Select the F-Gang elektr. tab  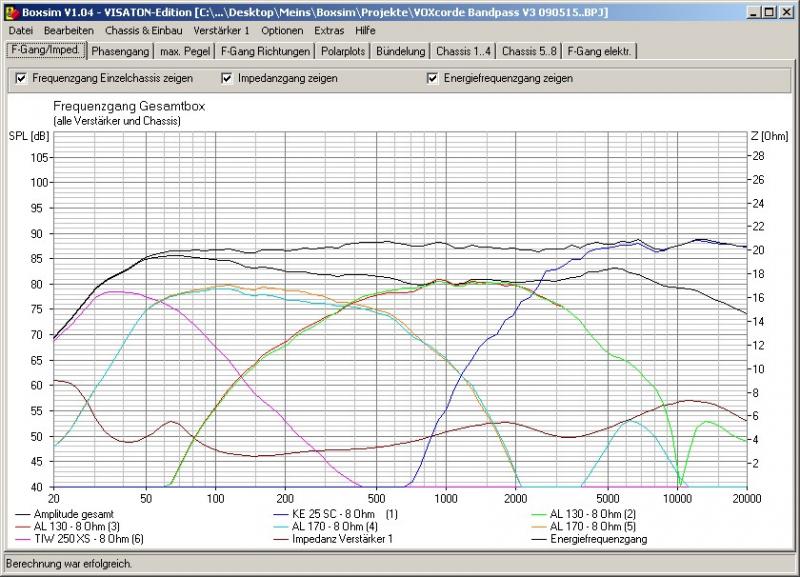click(599, 51)
